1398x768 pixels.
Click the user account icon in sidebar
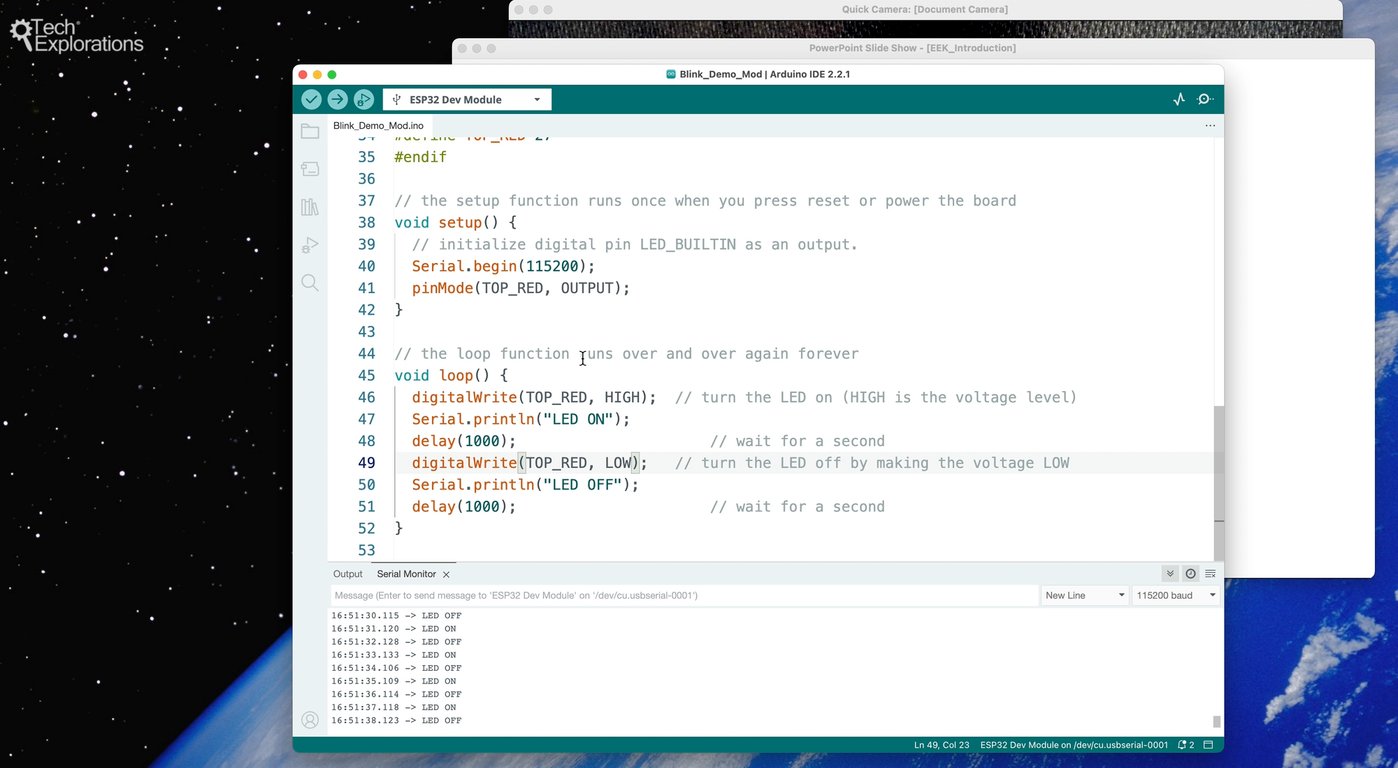point(310,720)
